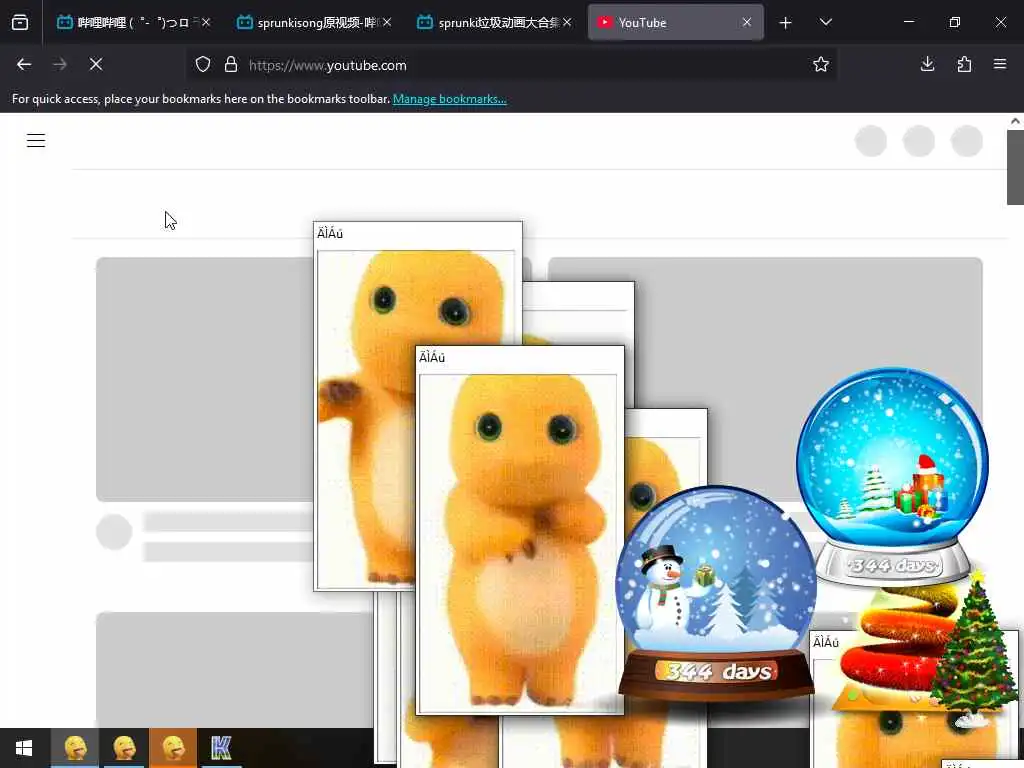This screenshot has height=768, width=1024.
Task: Stop loading the page
Action: click(96, 65)
